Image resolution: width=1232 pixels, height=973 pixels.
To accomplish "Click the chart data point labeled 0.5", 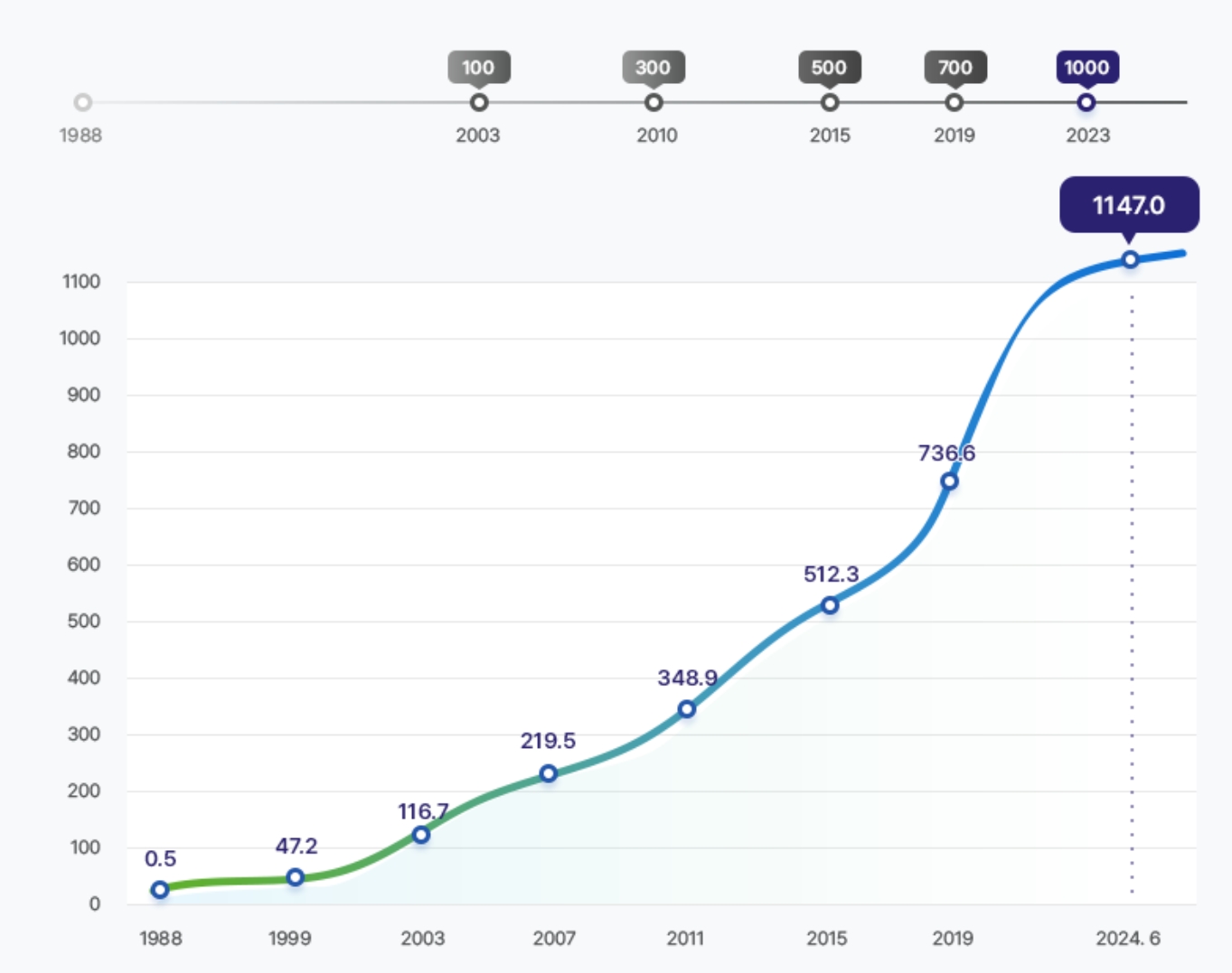I will click(x=160, y=890).
